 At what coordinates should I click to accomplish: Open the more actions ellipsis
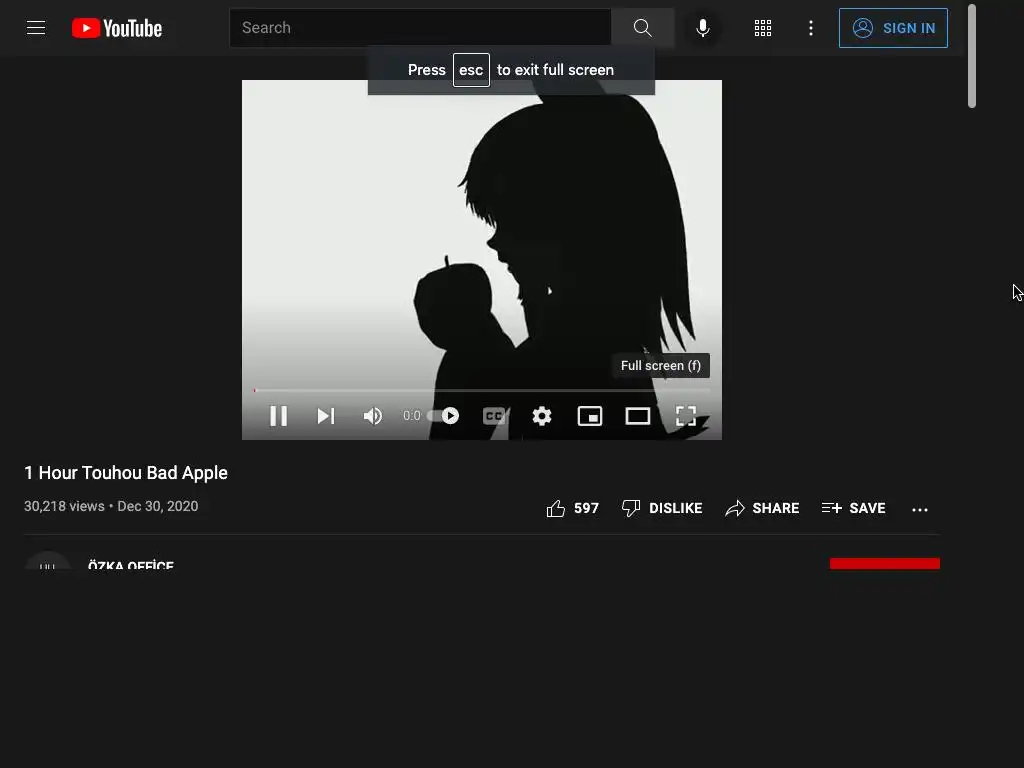[x=920, y=509]
